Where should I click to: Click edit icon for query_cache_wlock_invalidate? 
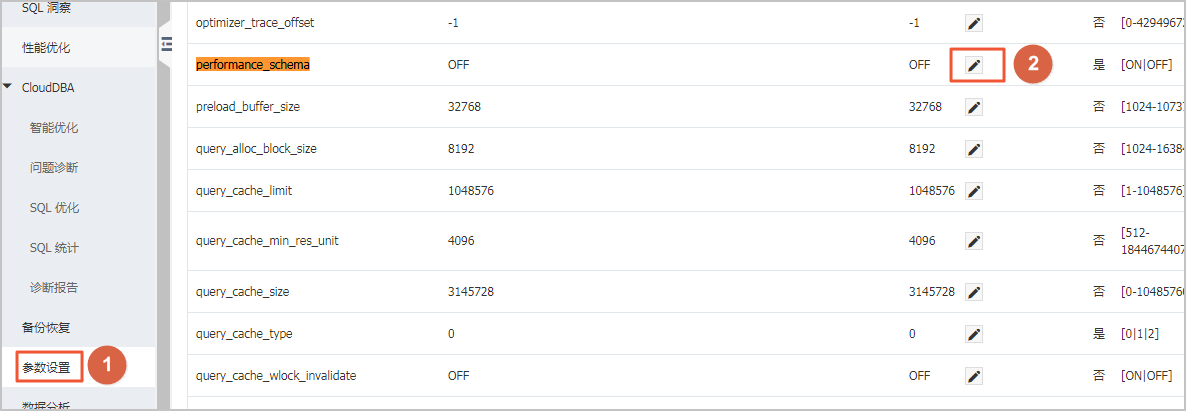[974, 375]
